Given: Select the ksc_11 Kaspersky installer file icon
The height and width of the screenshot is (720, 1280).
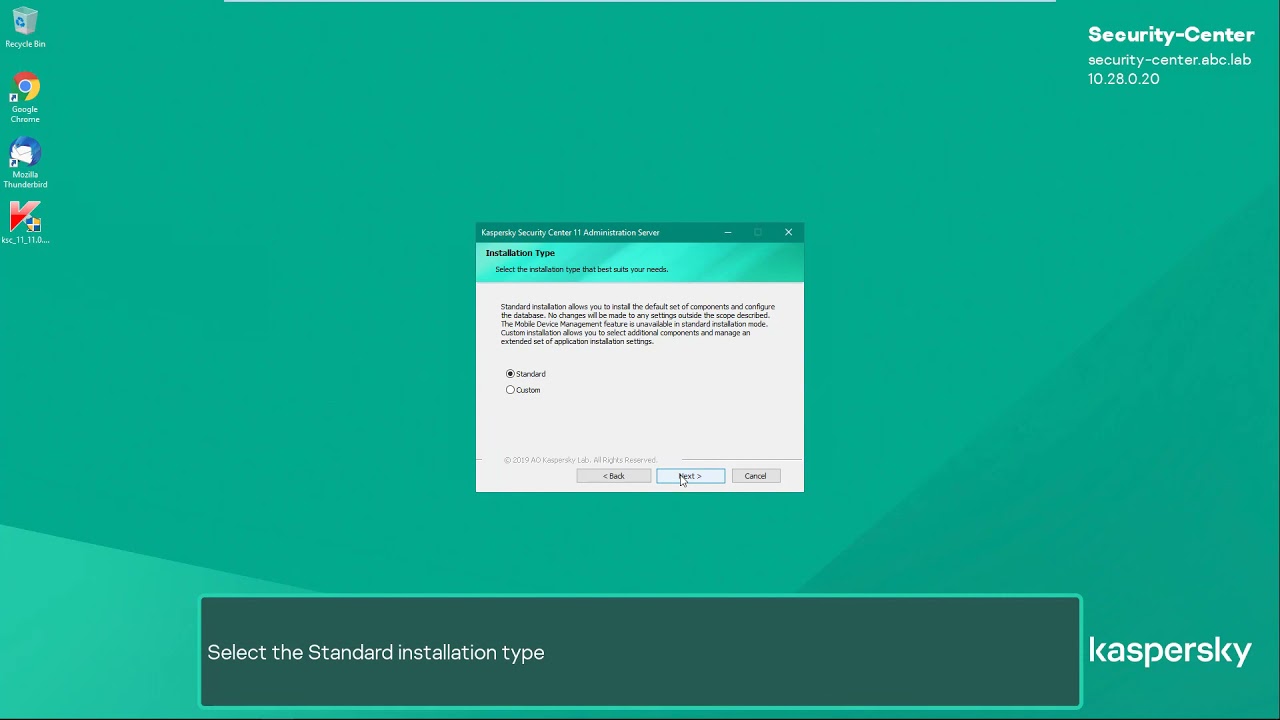Looking at the screenshot, I should pos(25,223).
